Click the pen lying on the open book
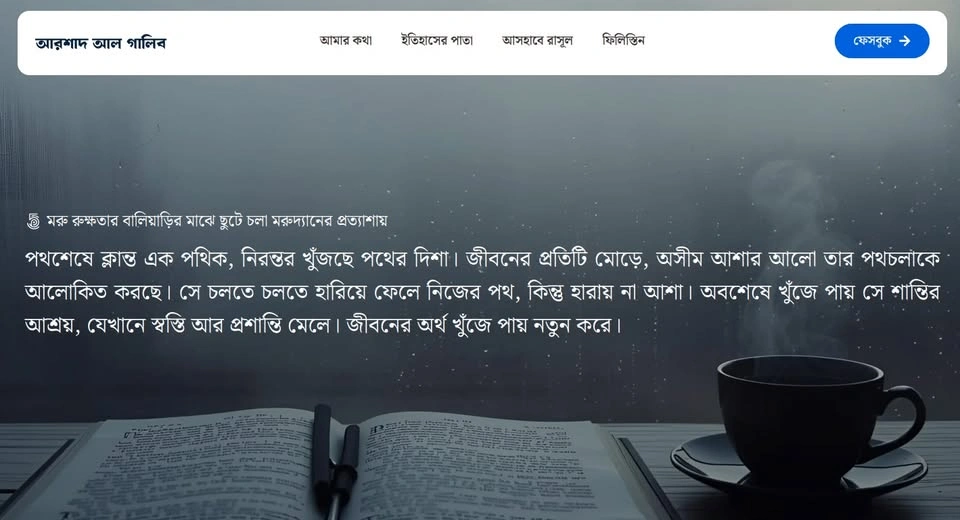Image resolution: width=960 pixels, height=520 pixels. [x=336, y=459]
